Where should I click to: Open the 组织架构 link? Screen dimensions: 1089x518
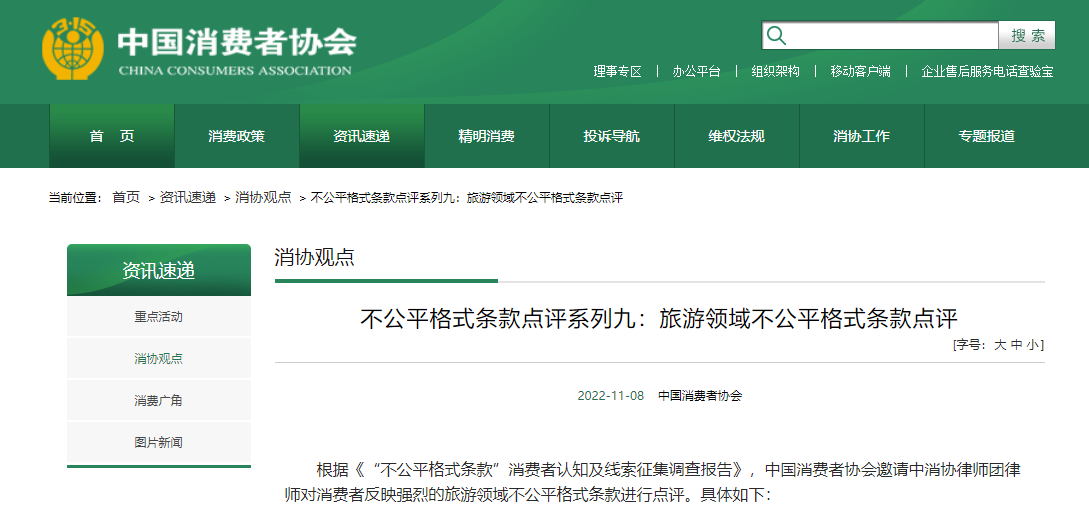tap(775, 72)
